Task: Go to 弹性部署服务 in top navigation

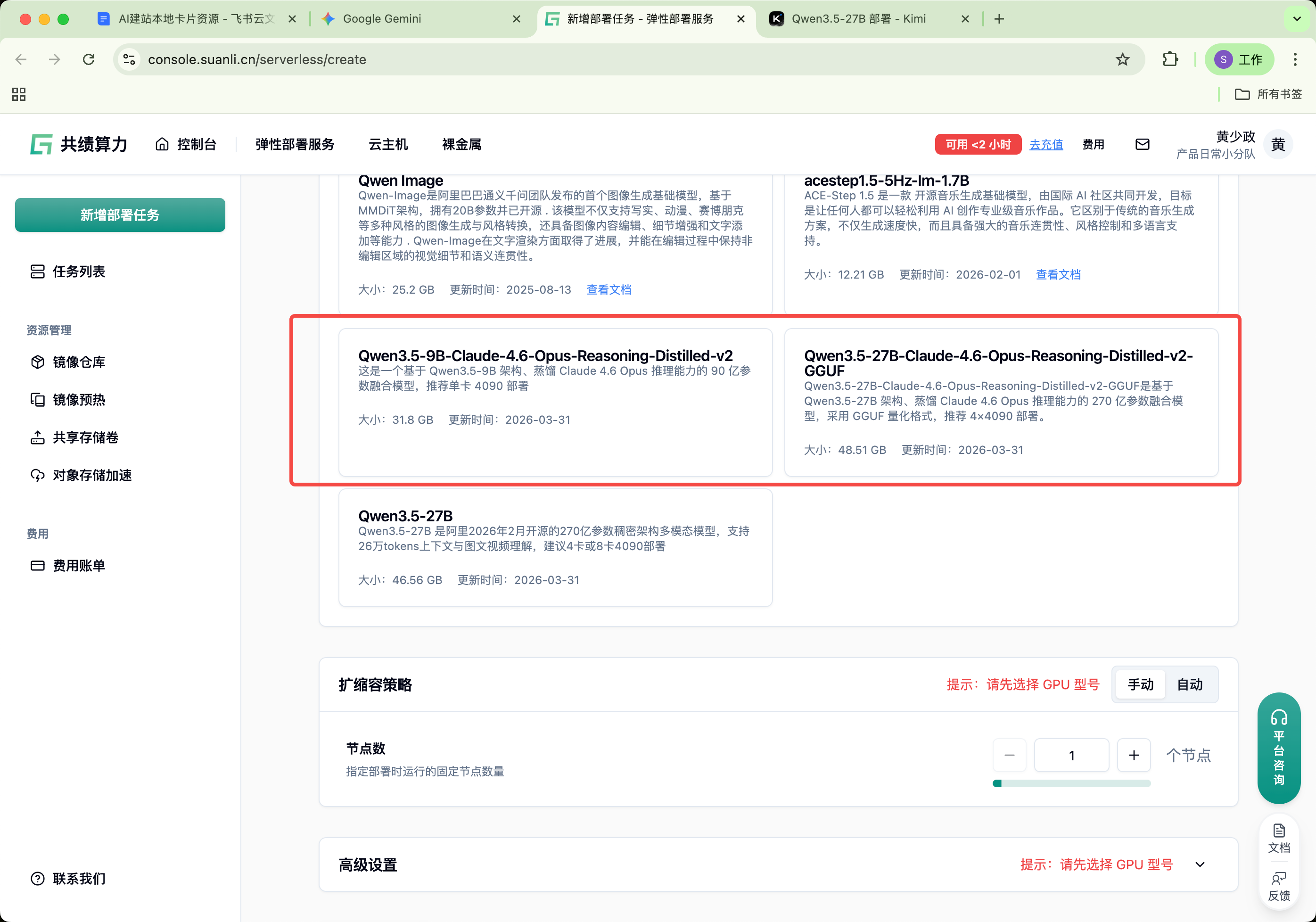Action: click(x=295, y=144)
